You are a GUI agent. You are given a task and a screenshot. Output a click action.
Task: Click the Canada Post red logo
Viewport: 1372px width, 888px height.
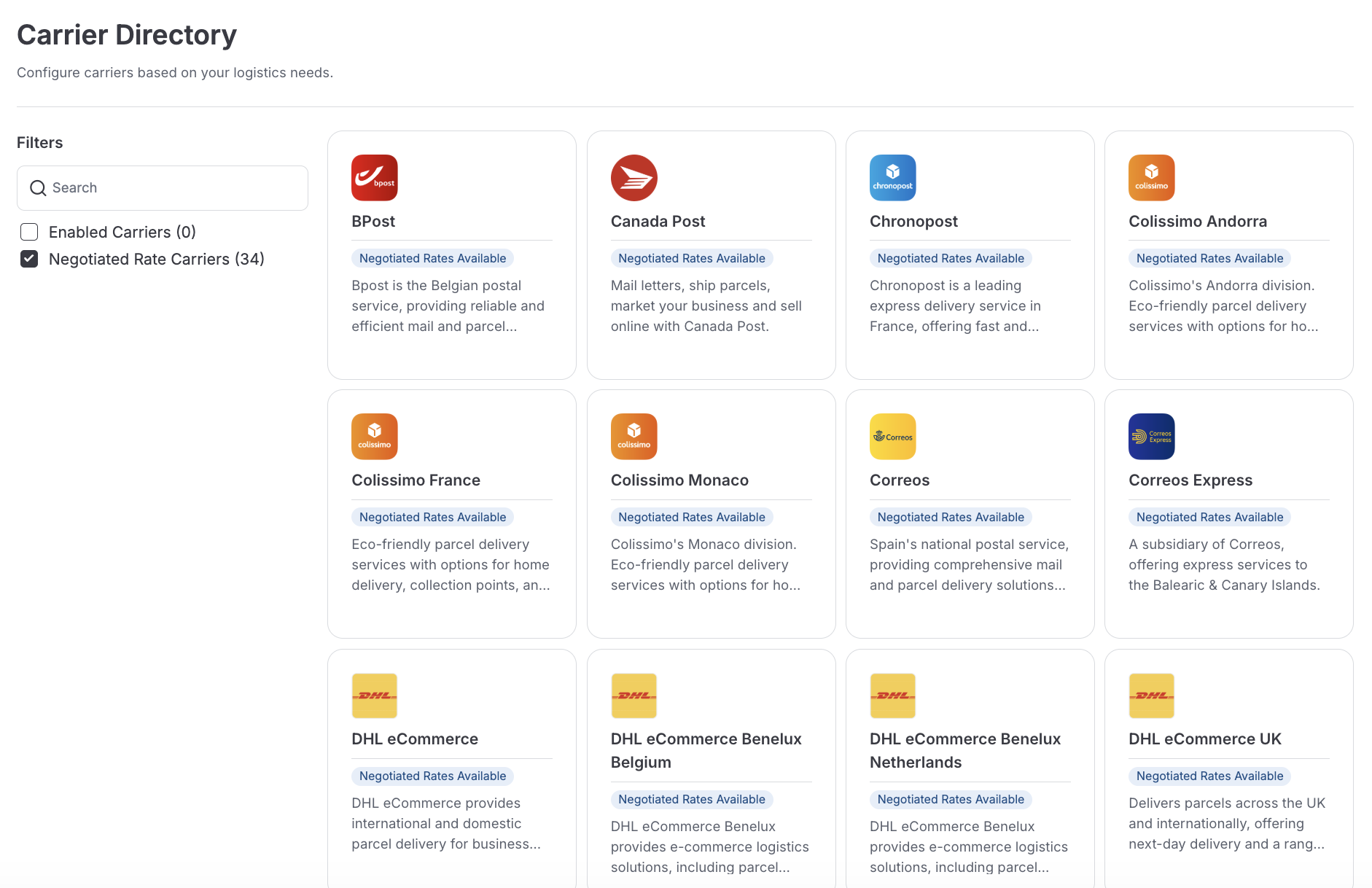pos(634,178)
